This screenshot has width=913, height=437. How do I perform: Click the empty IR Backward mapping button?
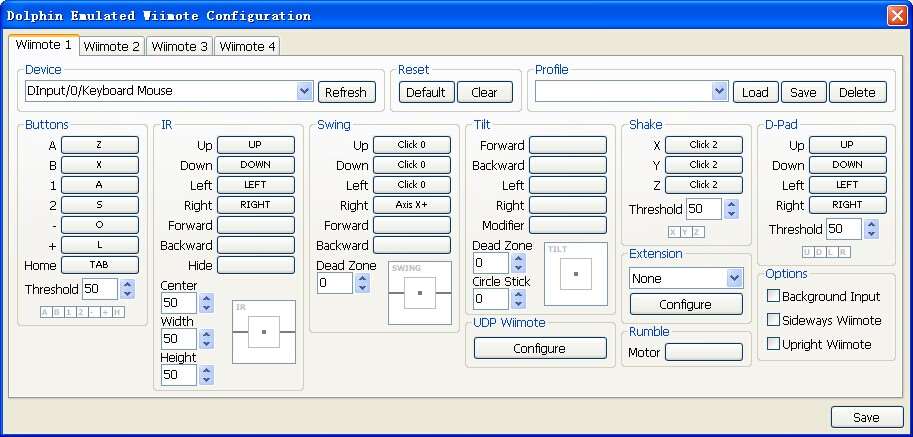coord(256,245)
